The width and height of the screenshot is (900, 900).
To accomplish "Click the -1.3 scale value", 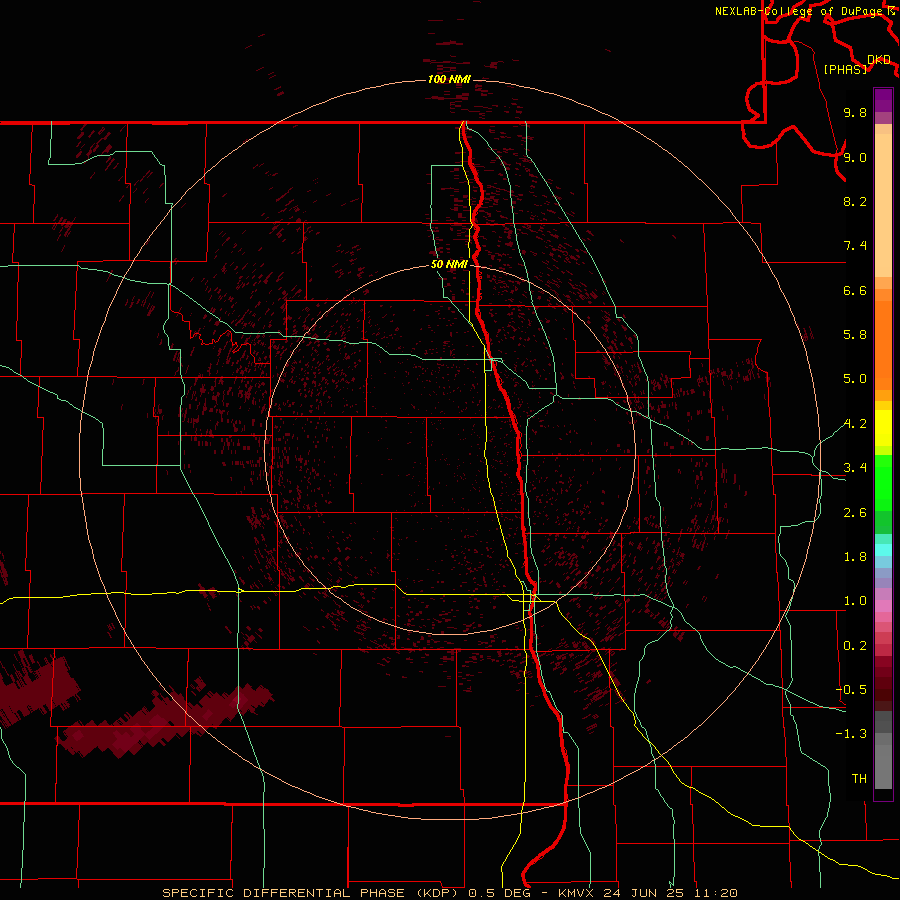I will tap(851, 734).
